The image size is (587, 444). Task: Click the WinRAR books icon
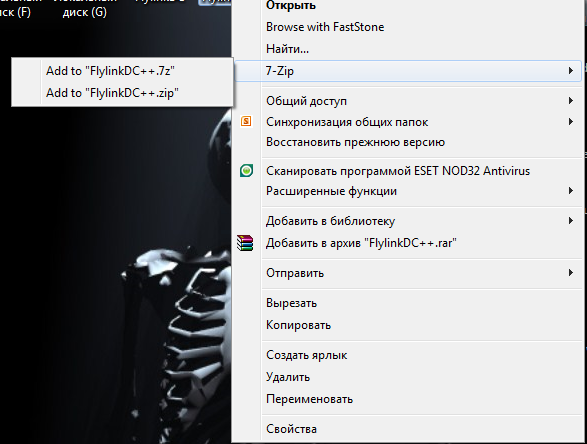pyautogui.click(x=245, y=243)
